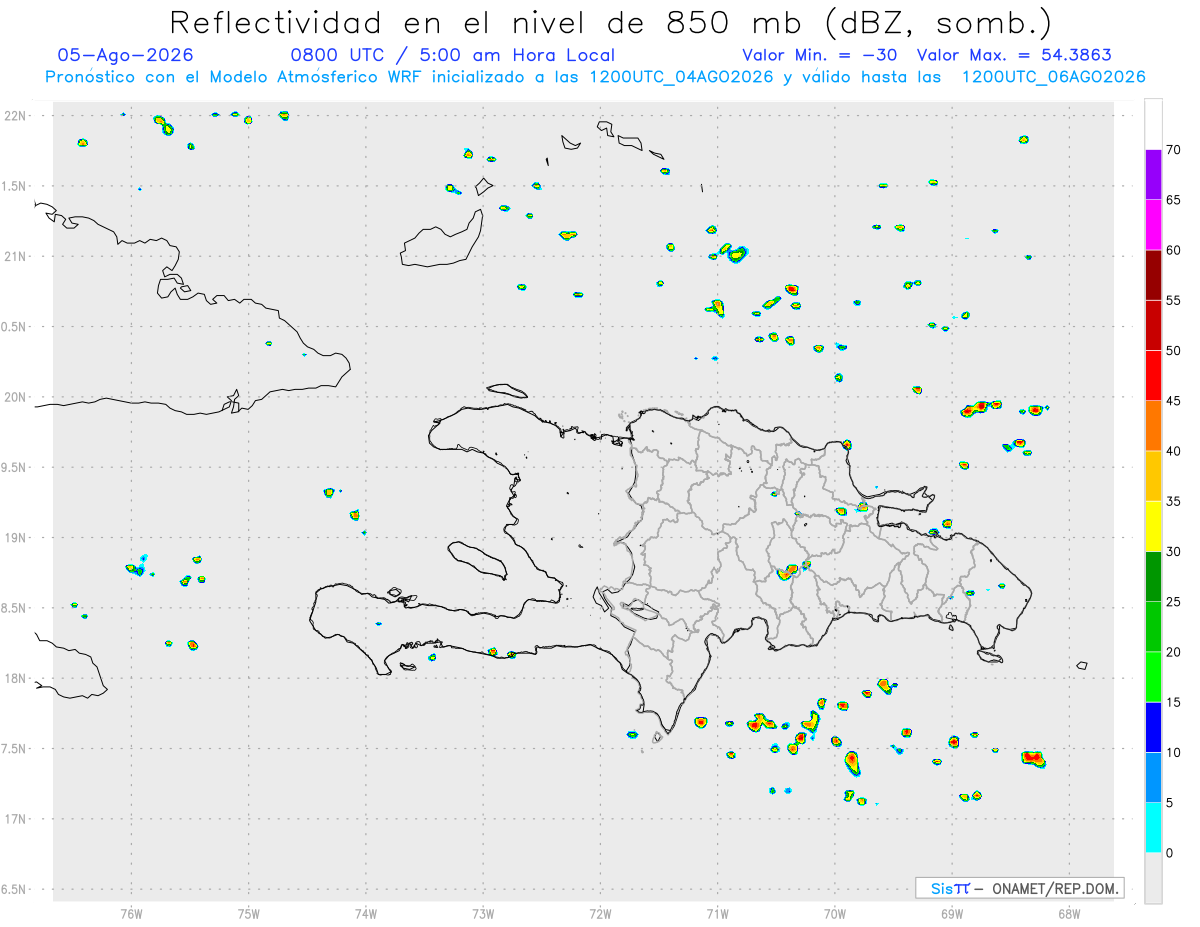The height and width of the screenshot is (927, 1200).
Task: Click the '9.5N' latitude label
Action: click(15, 468)
